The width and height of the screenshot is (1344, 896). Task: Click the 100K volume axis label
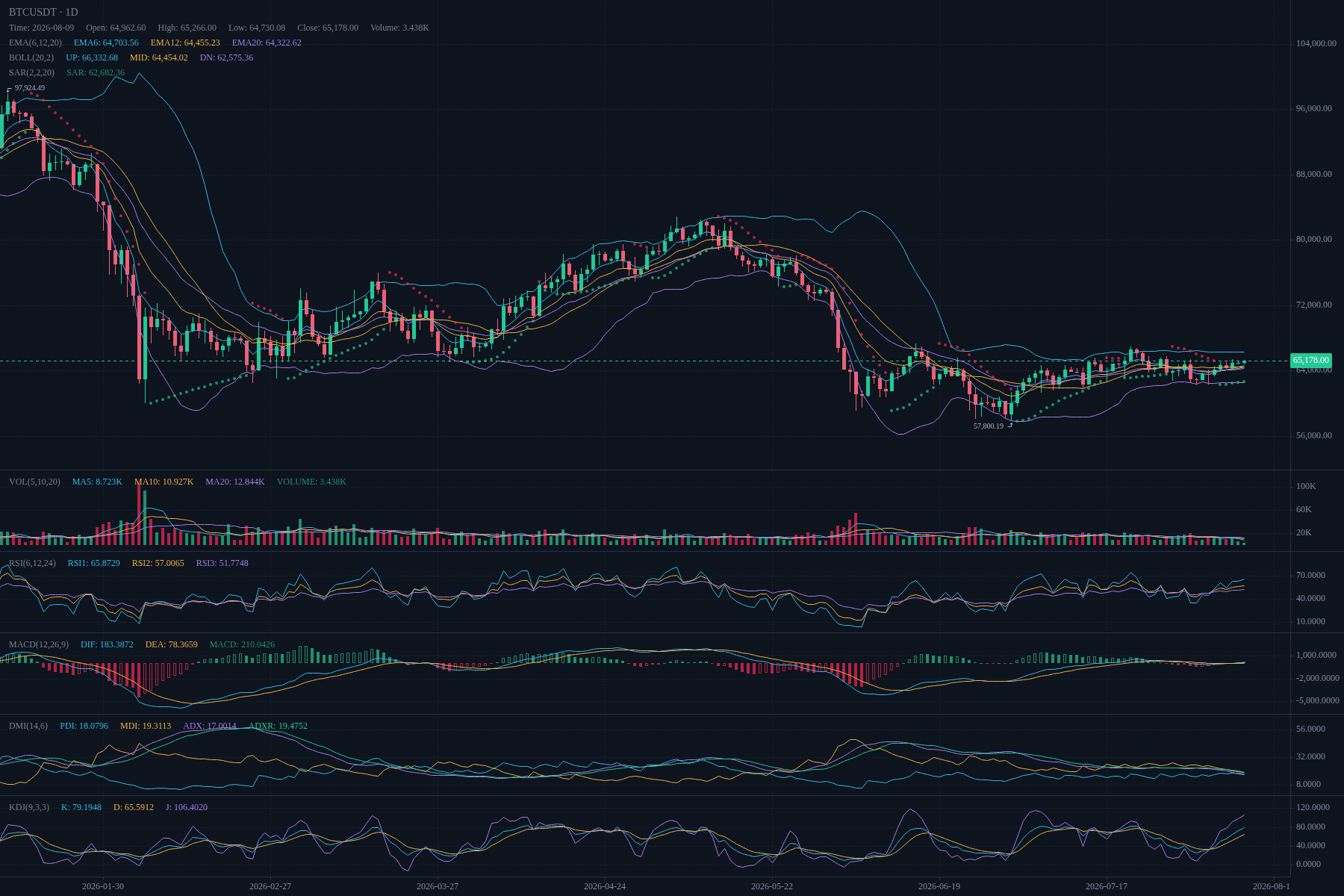point(1306,486)
